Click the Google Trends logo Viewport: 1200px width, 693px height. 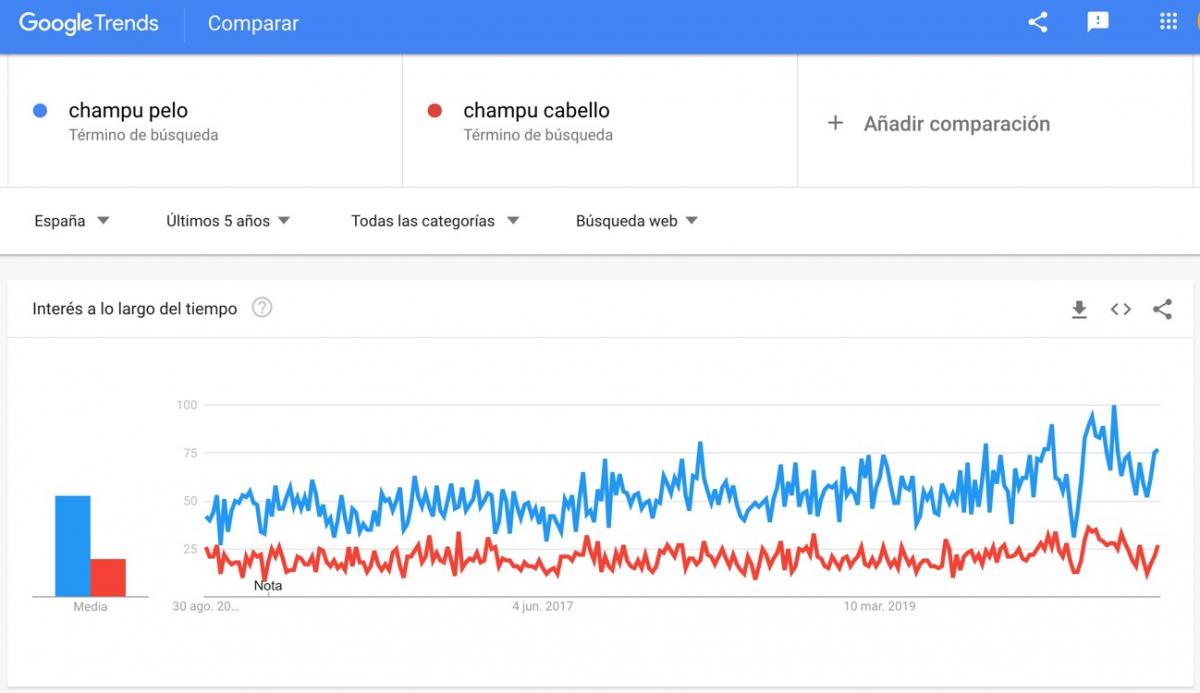89,23
